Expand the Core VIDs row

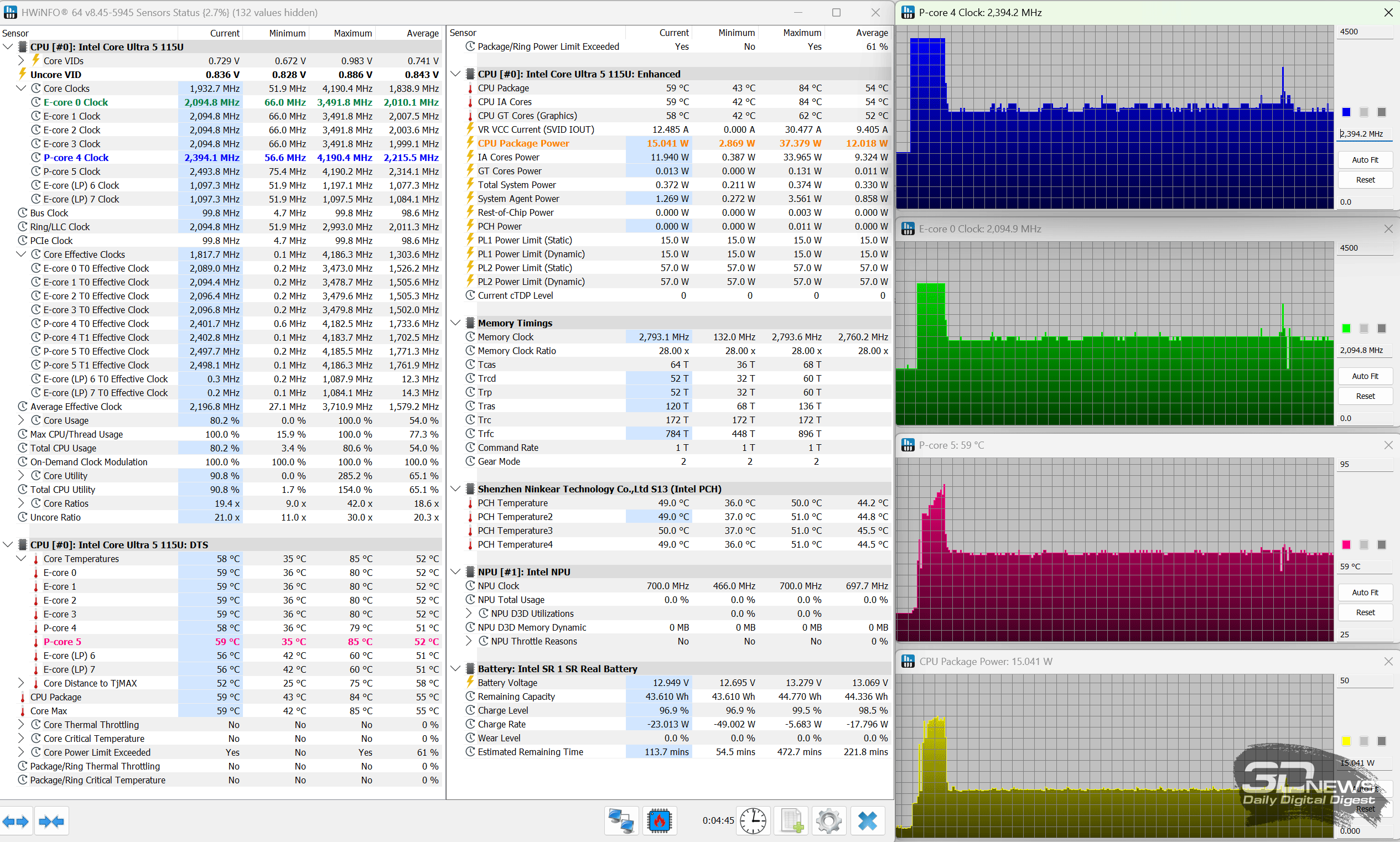21,61
